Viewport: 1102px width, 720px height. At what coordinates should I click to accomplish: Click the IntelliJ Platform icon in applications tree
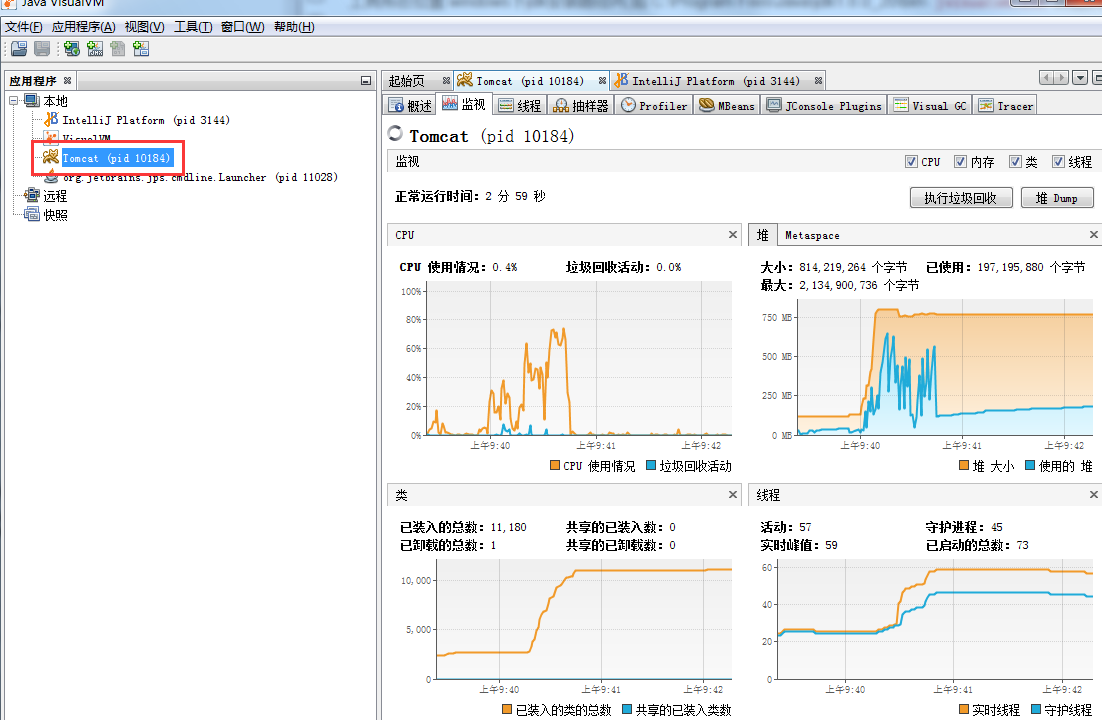pos(51,120)
